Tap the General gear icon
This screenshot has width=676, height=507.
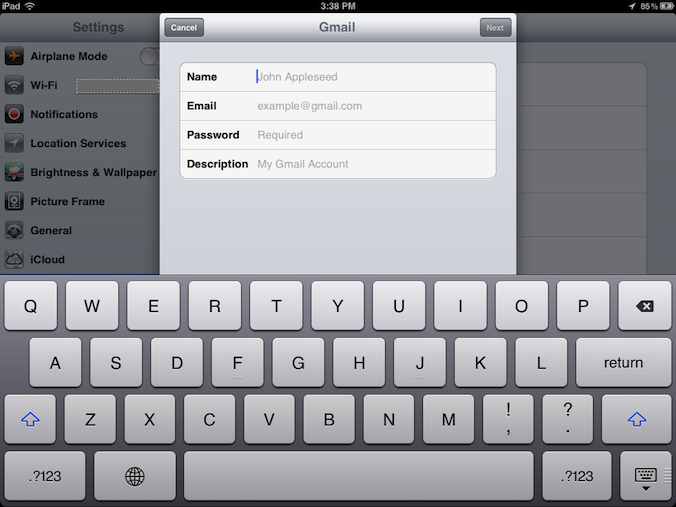coord(14,231)
